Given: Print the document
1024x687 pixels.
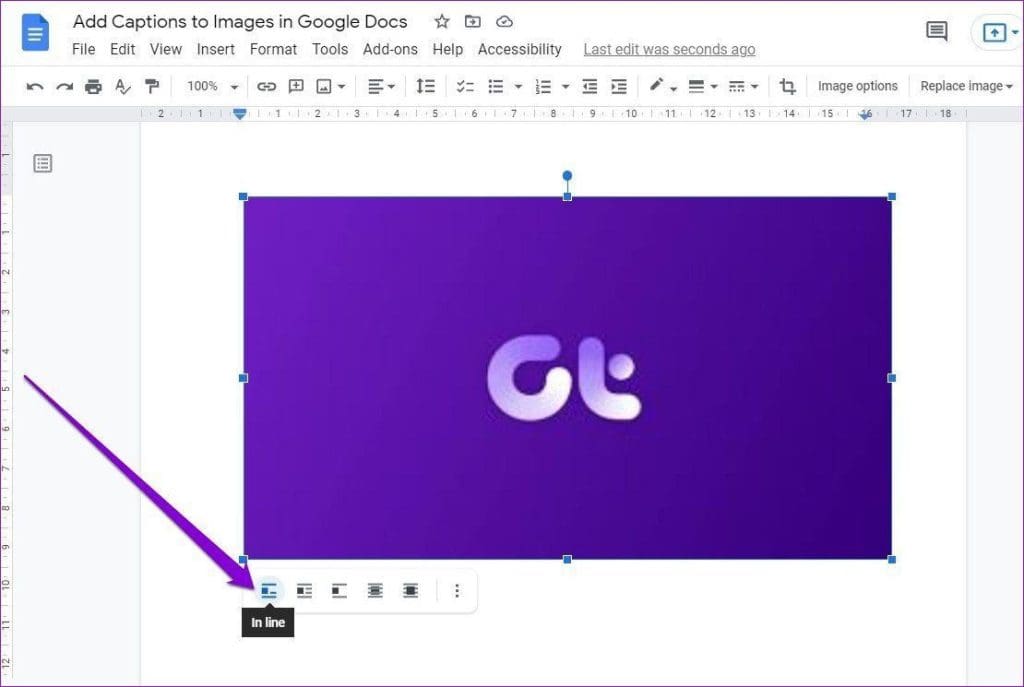Looking at the screenshot, I should (x=93, y=86).
